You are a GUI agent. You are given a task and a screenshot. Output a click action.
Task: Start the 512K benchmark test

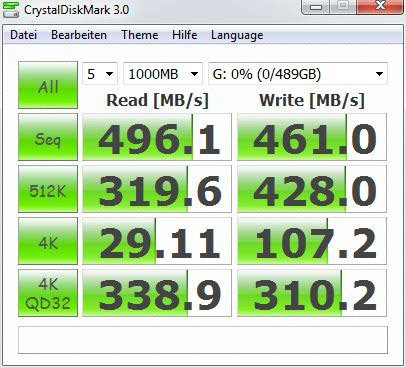click(48, 189)
